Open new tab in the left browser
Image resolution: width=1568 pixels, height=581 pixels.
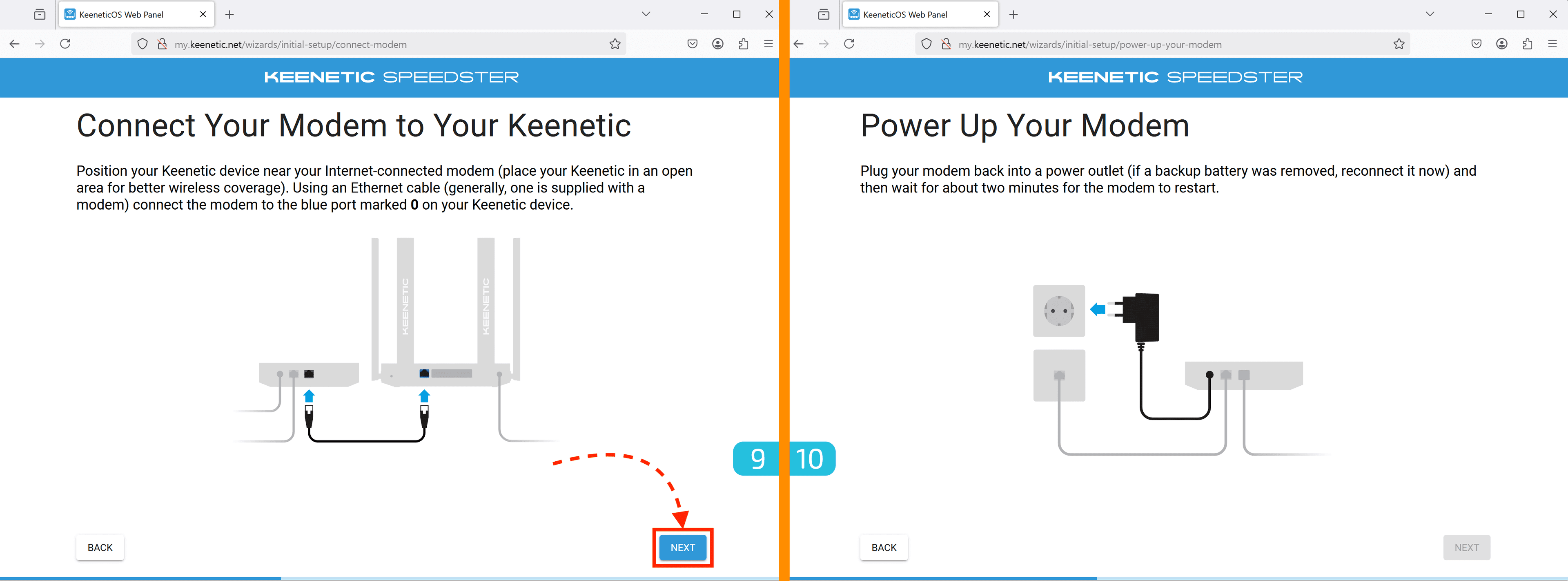(229, 14)
